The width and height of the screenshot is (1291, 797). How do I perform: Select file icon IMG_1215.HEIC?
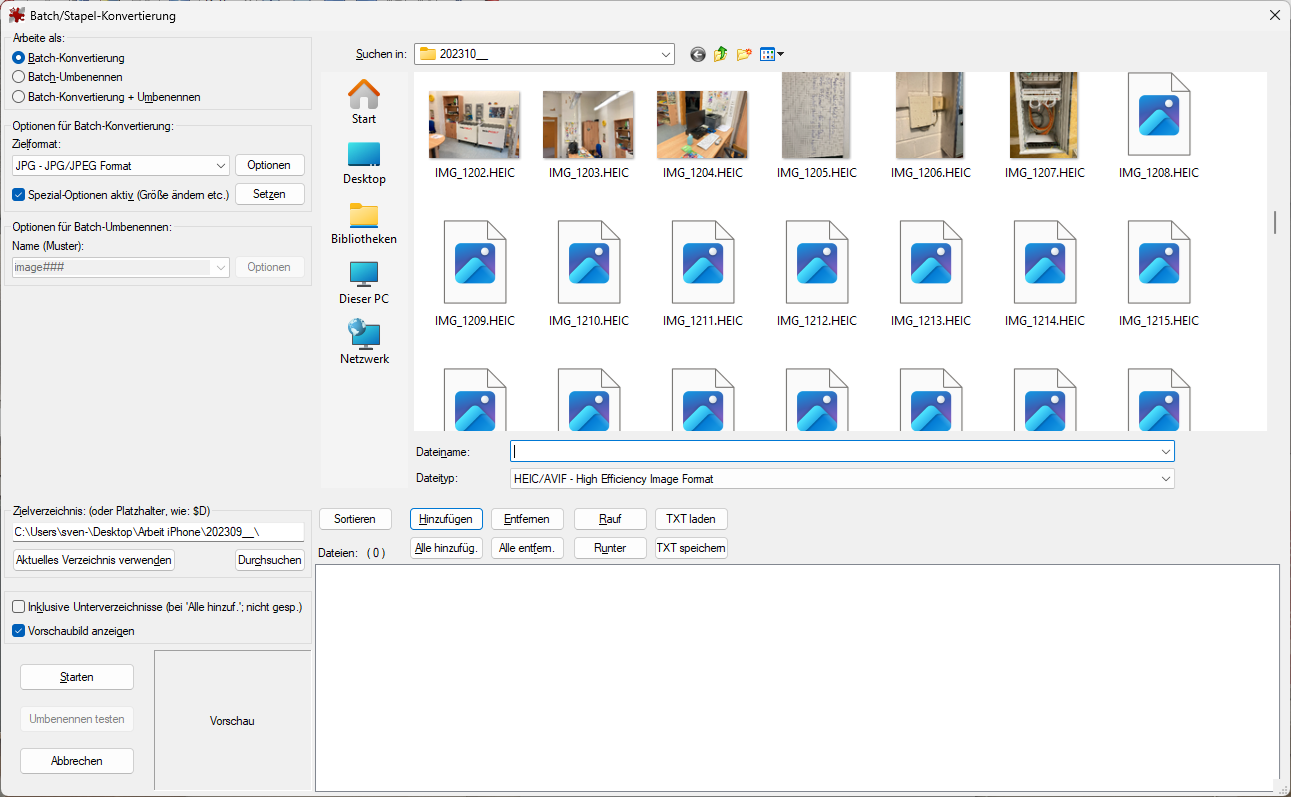click(1159, 263)
